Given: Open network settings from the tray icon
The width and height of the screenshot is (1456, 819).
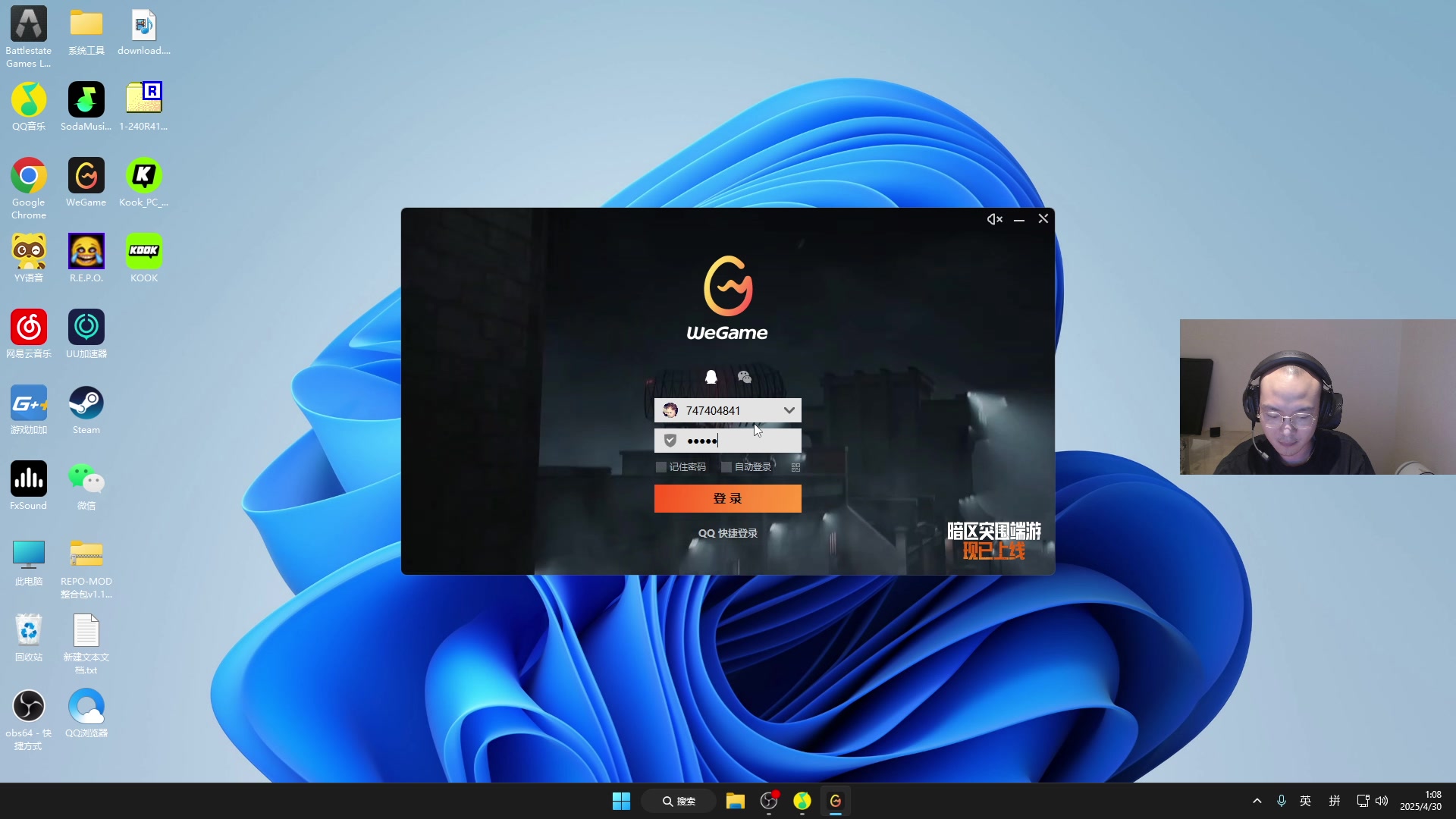Looking at the screenshot, I should coord(1363,801).
